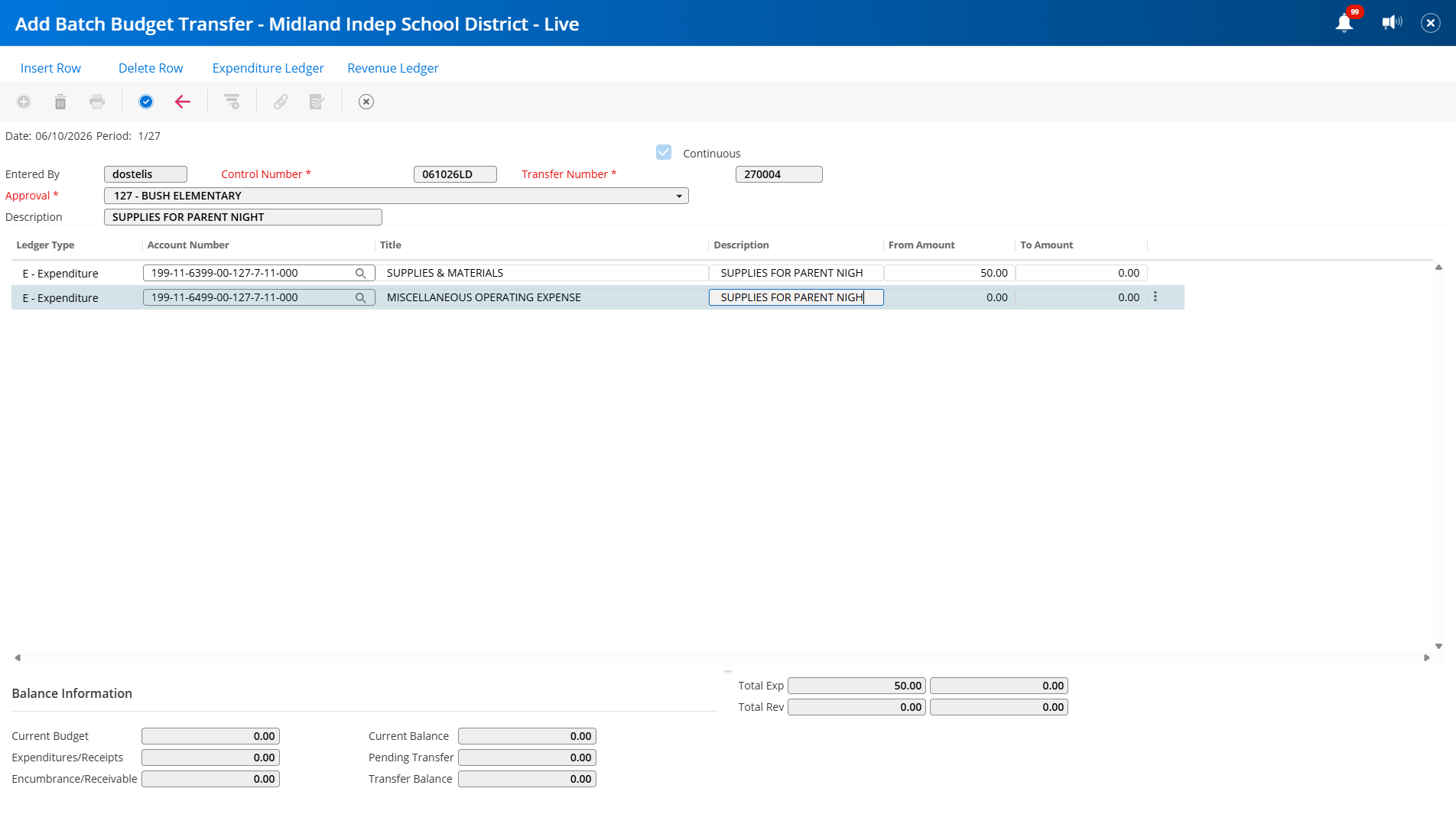This screenshot has height=824, width=1456.
Task: Click Insert Row link
Action: 50,68
